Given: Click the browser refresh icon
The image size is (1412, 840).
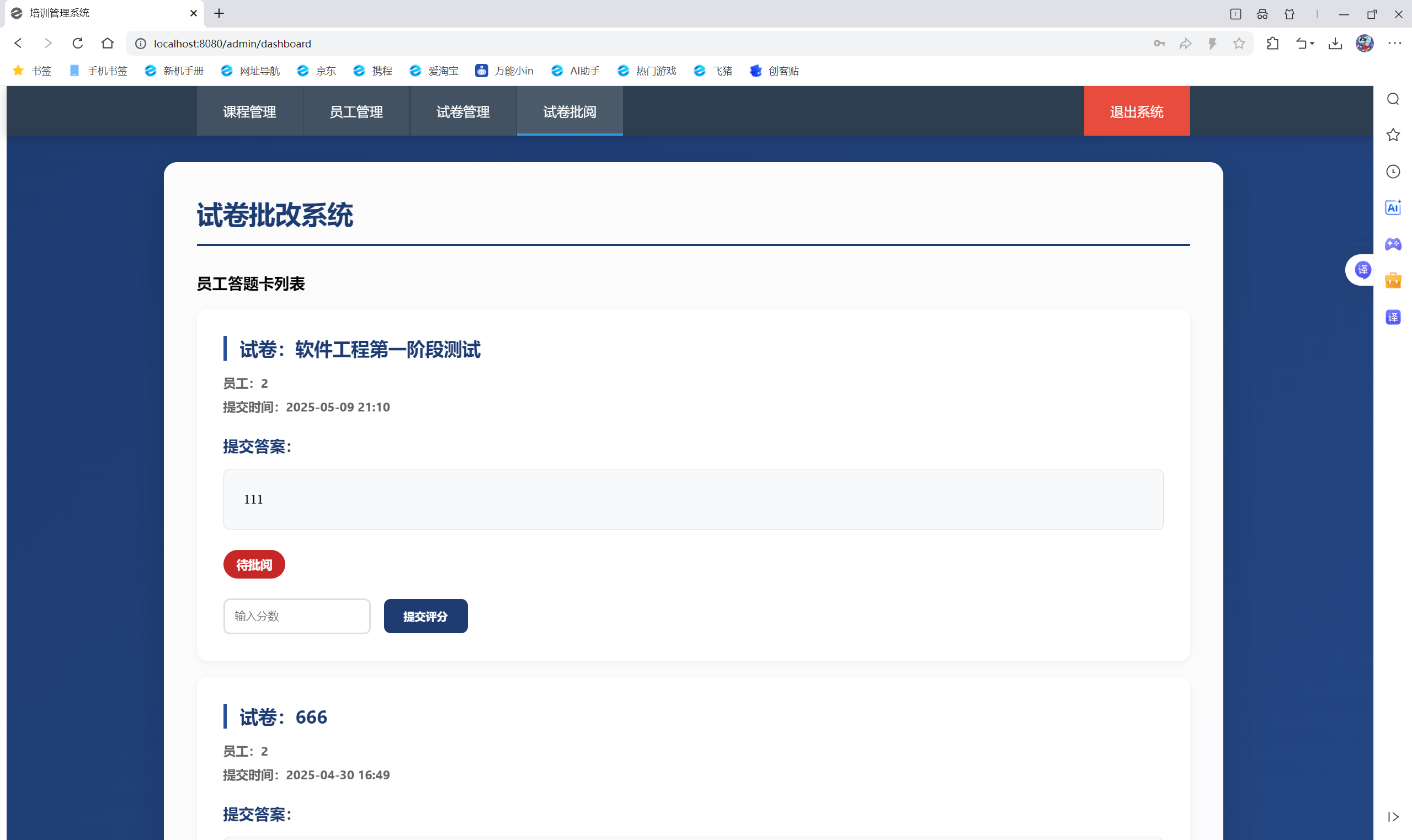Looking at the screenshot, I should tap(78, 44).
